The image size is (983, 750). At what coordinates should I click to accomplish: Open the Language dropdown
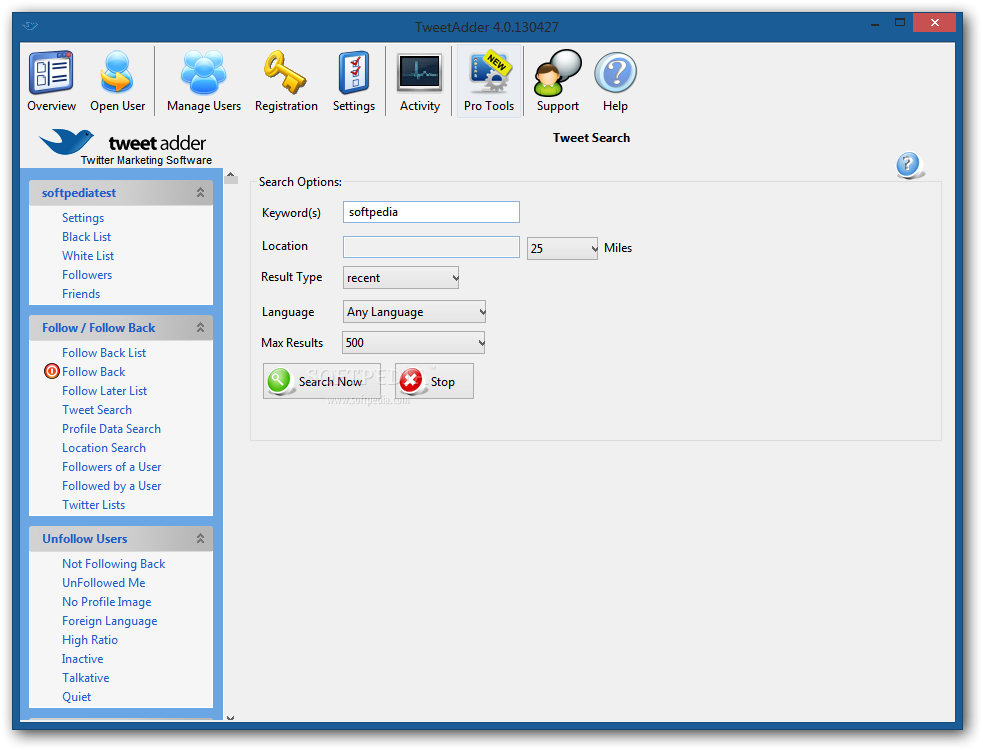(414, 312)
